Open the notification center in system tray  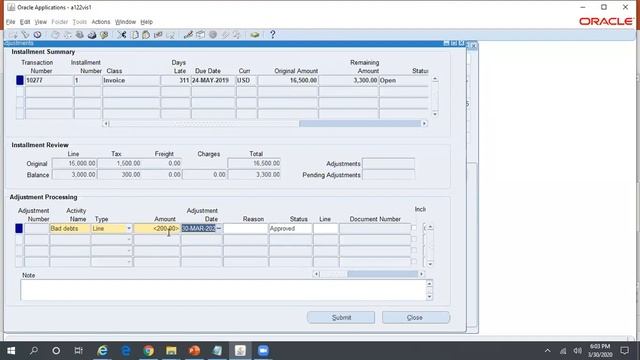pos(624,350)
